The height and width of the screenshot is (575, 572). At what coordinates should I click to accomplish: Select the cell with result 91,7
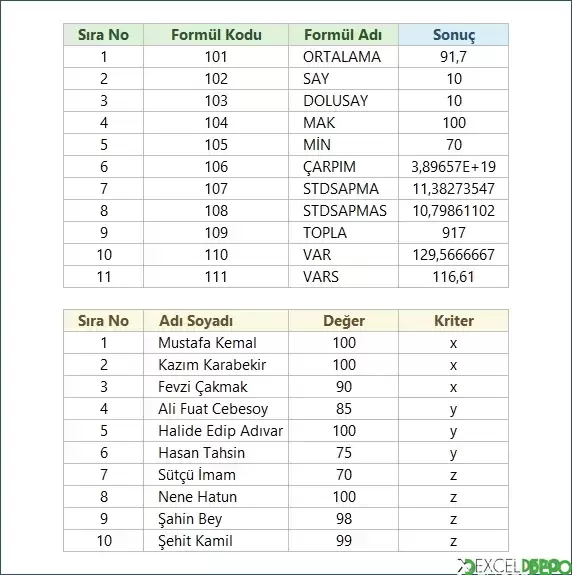(x=454, y=57)
